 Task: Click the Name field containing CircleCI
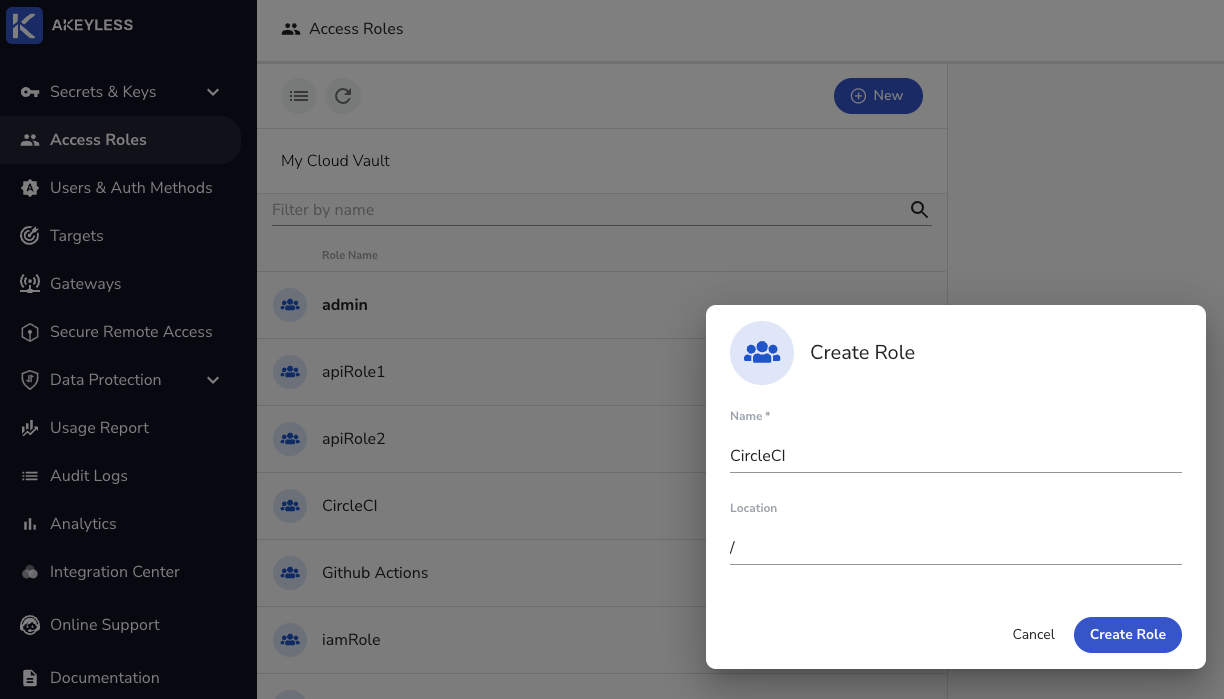(x=956, y=456)
